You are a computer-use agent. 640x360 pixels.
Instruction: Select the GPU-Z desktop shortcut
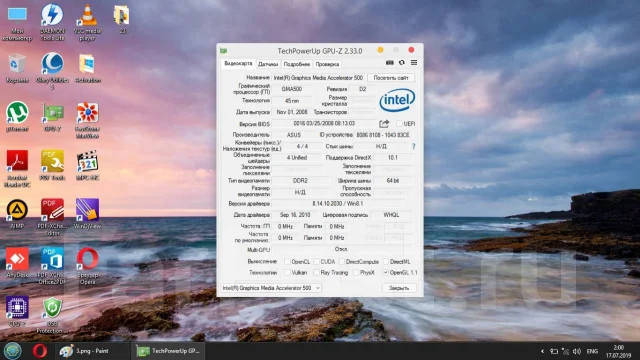[53, 117]
